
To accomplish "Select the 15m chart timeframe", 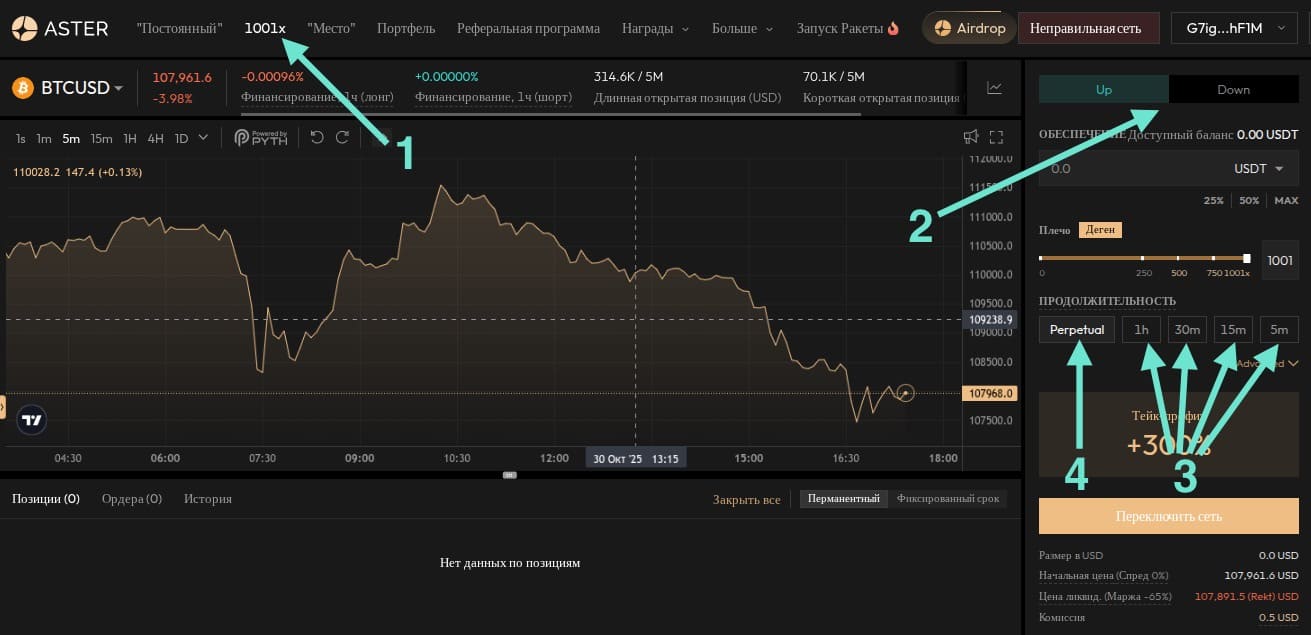I will click(101, 139).
